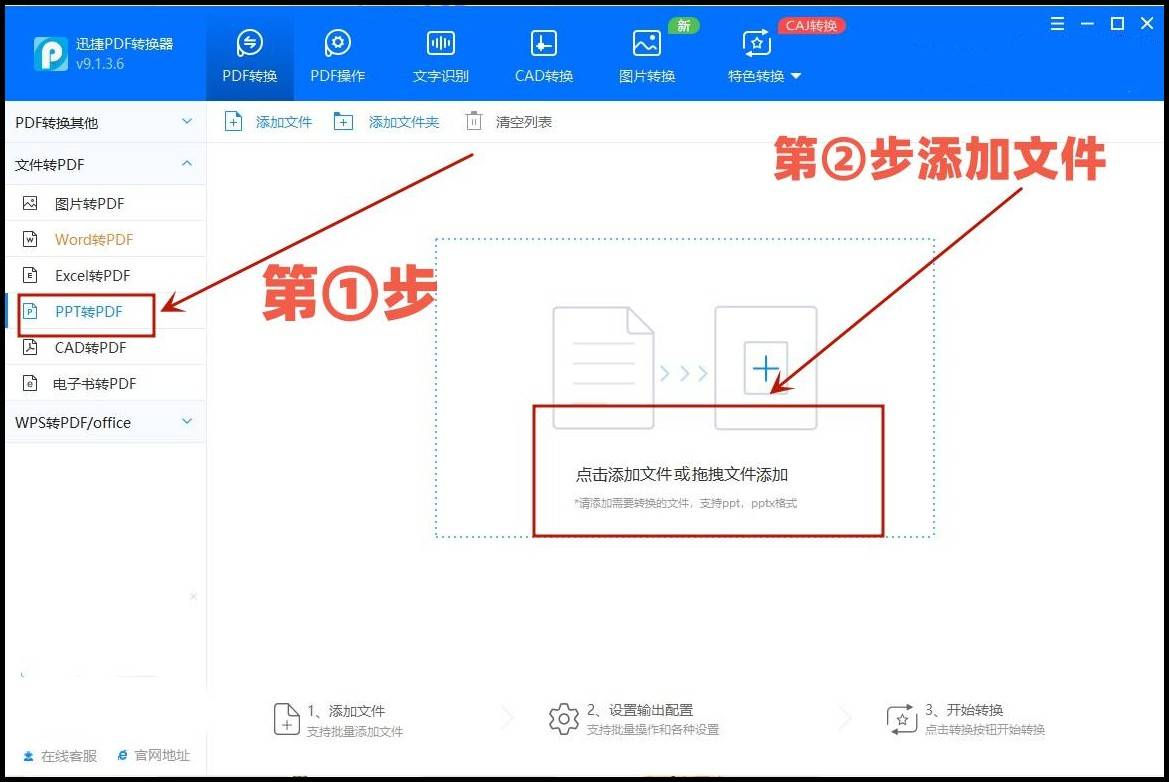
Task: Click the large plus icon in drop area
Action: point(766,368)
